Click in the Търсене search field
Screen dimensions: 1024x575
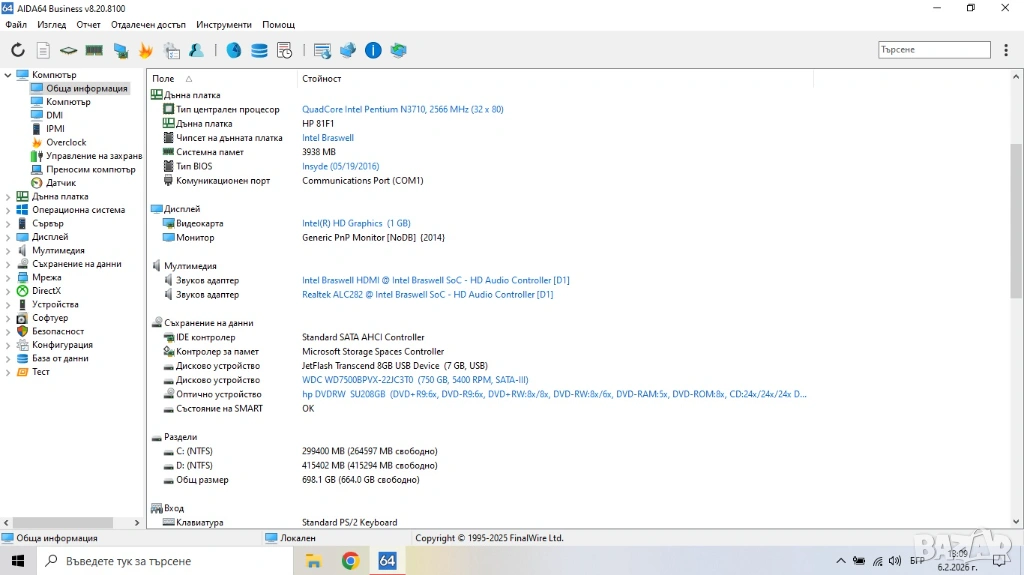click(x=933, y=49)
